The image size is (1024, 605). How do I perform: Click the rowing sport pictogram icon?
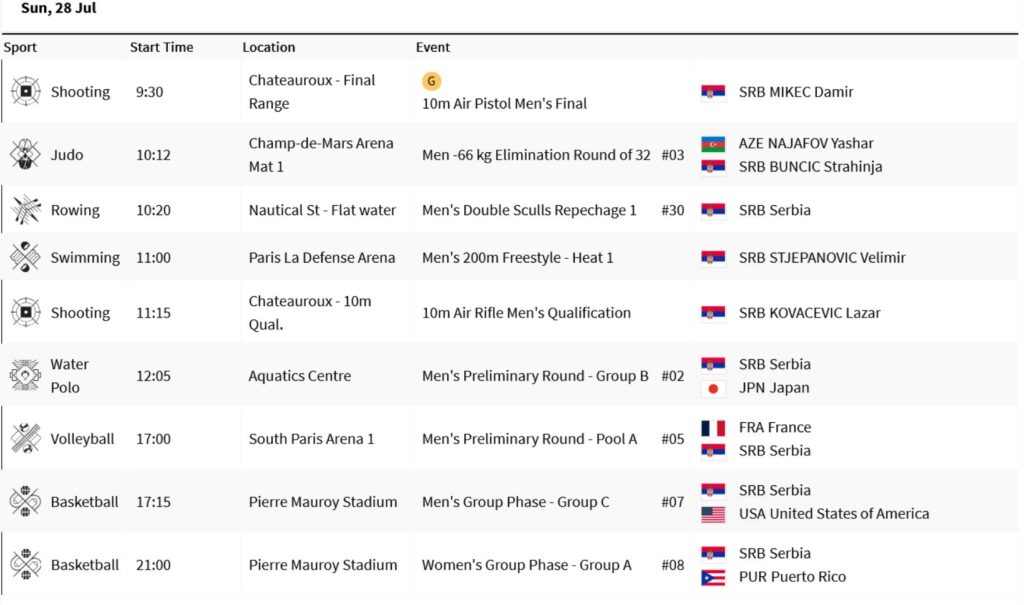(x=25, y=210)
